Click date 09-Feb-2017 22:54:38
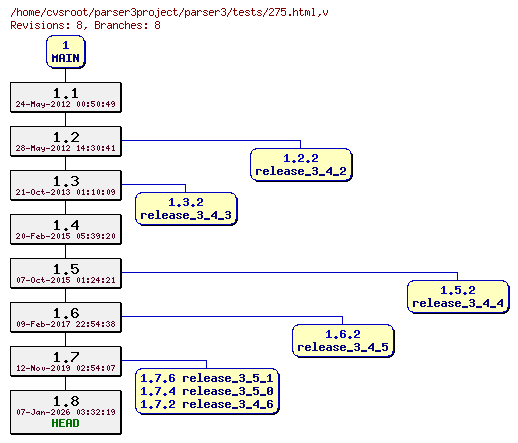The width and height of the screenshot is (518, 443). (66, 324)
